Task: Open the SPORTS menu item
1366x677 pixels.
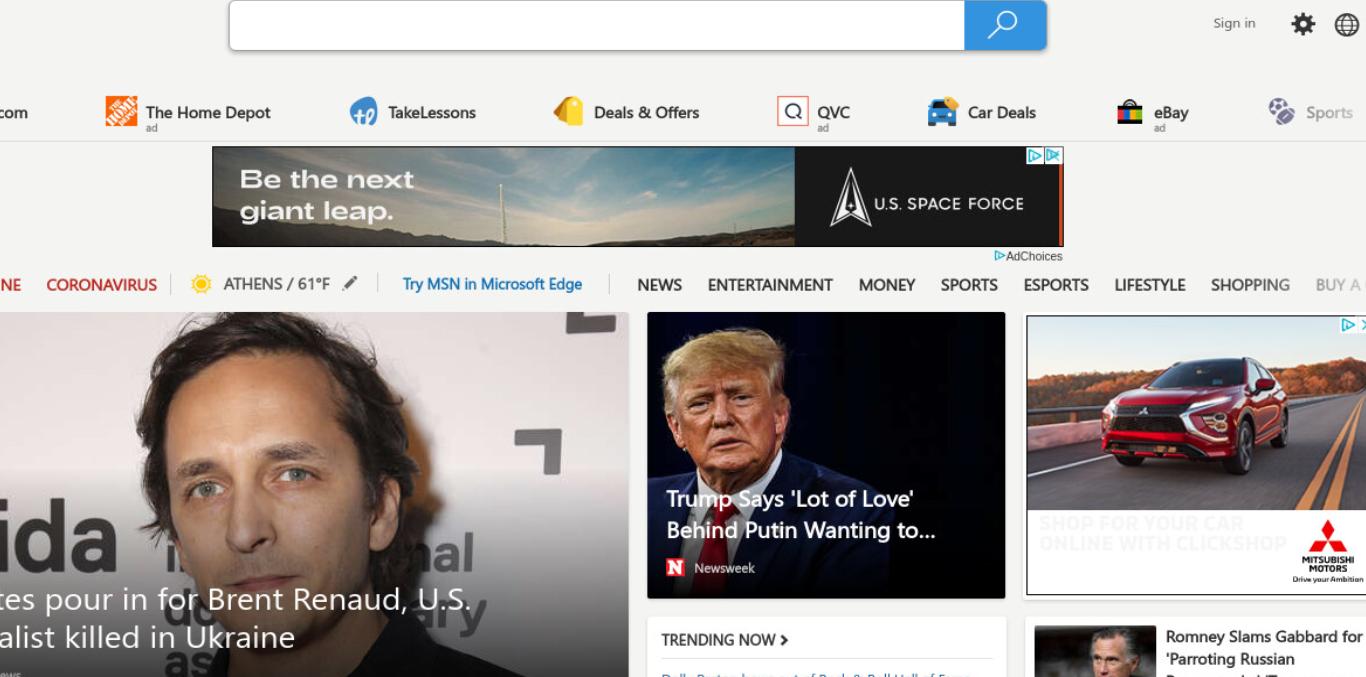Action: point(969,285)
